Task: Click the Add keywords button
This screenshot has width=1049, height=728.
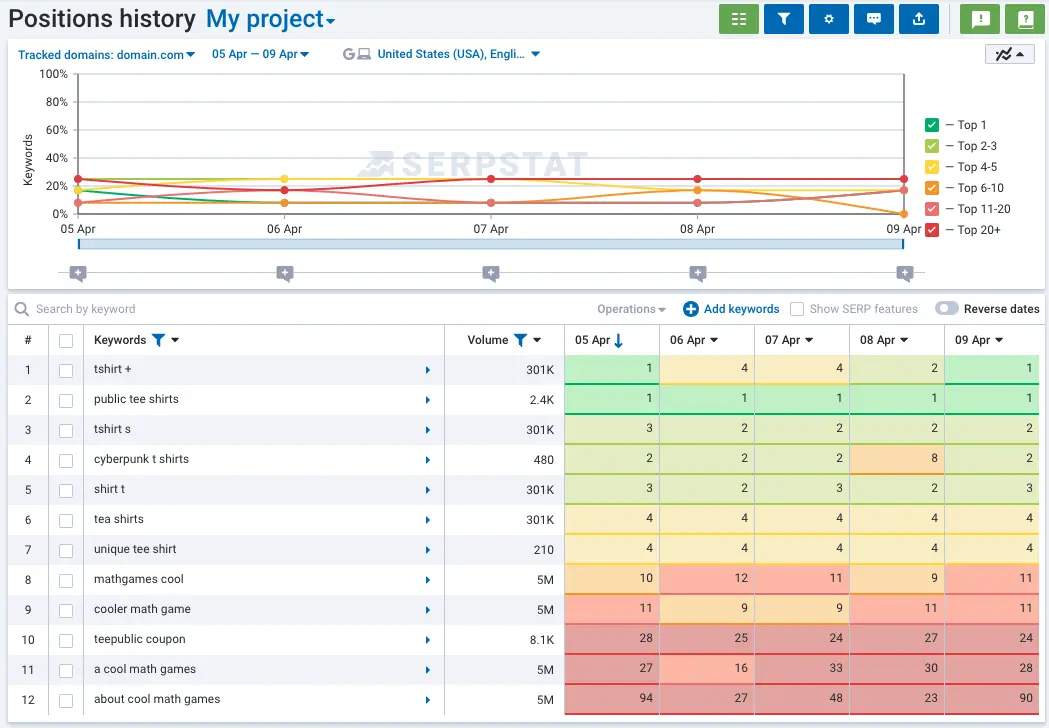Action: (x=730, y=309)
